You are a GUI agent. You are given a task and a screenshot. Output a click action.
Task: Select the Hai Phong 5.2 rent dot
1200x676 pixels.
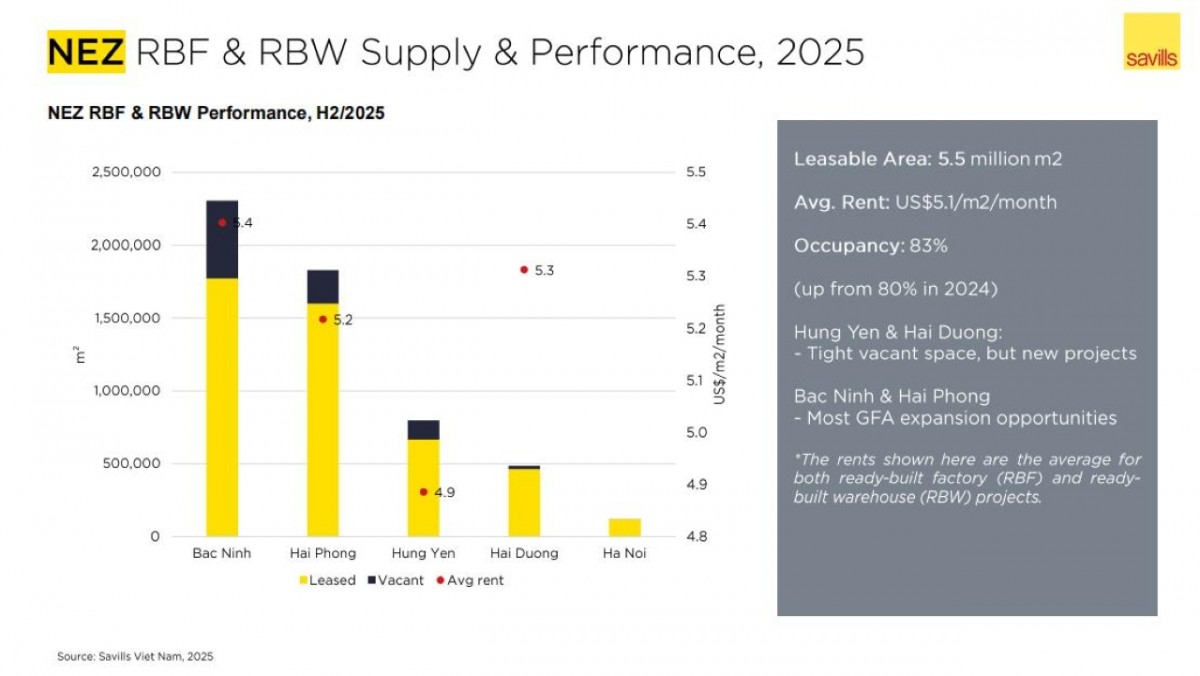tap(322, 319)
